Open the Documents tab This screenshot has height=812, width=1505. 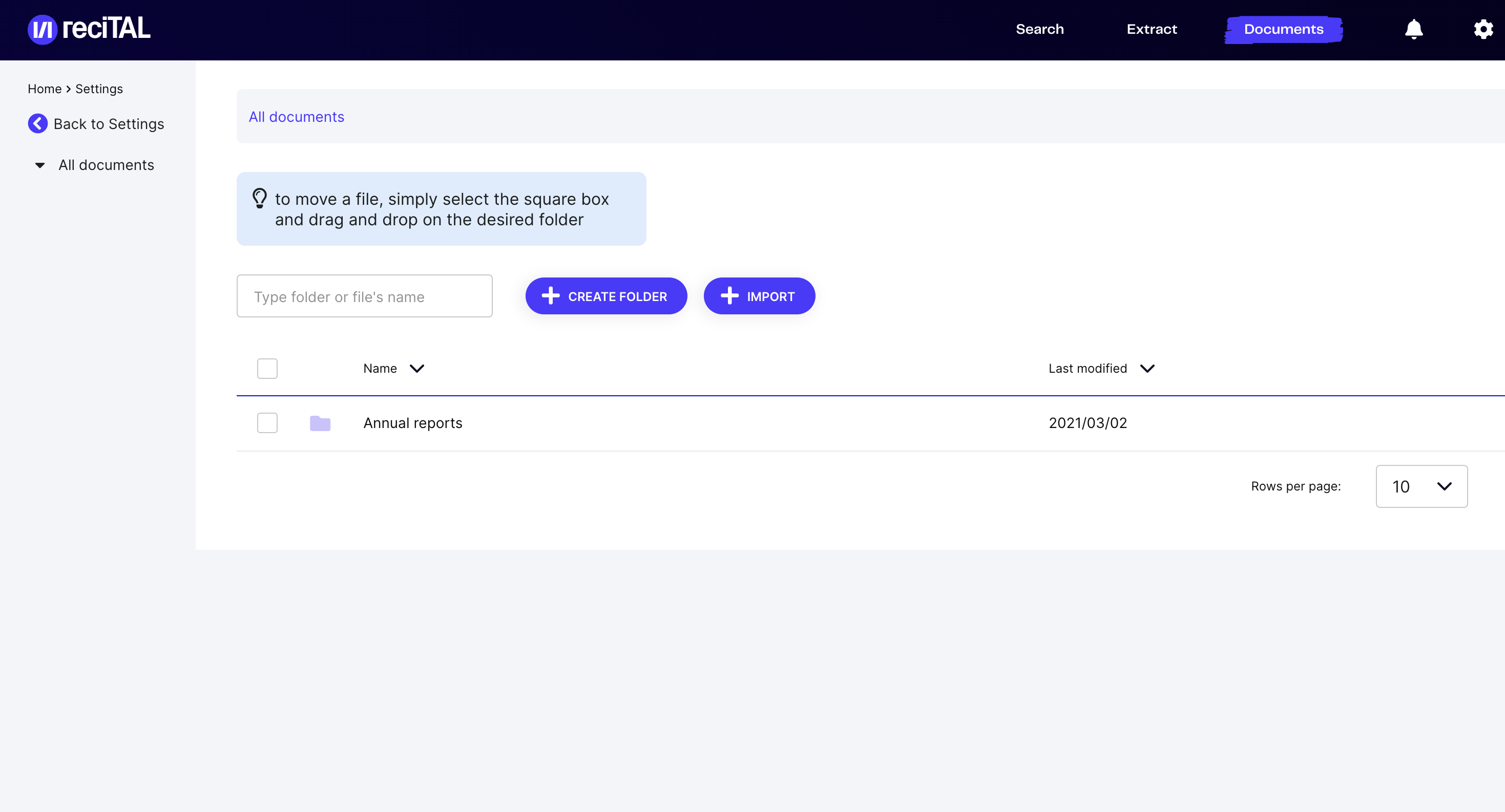click(x=1283, y=29)
